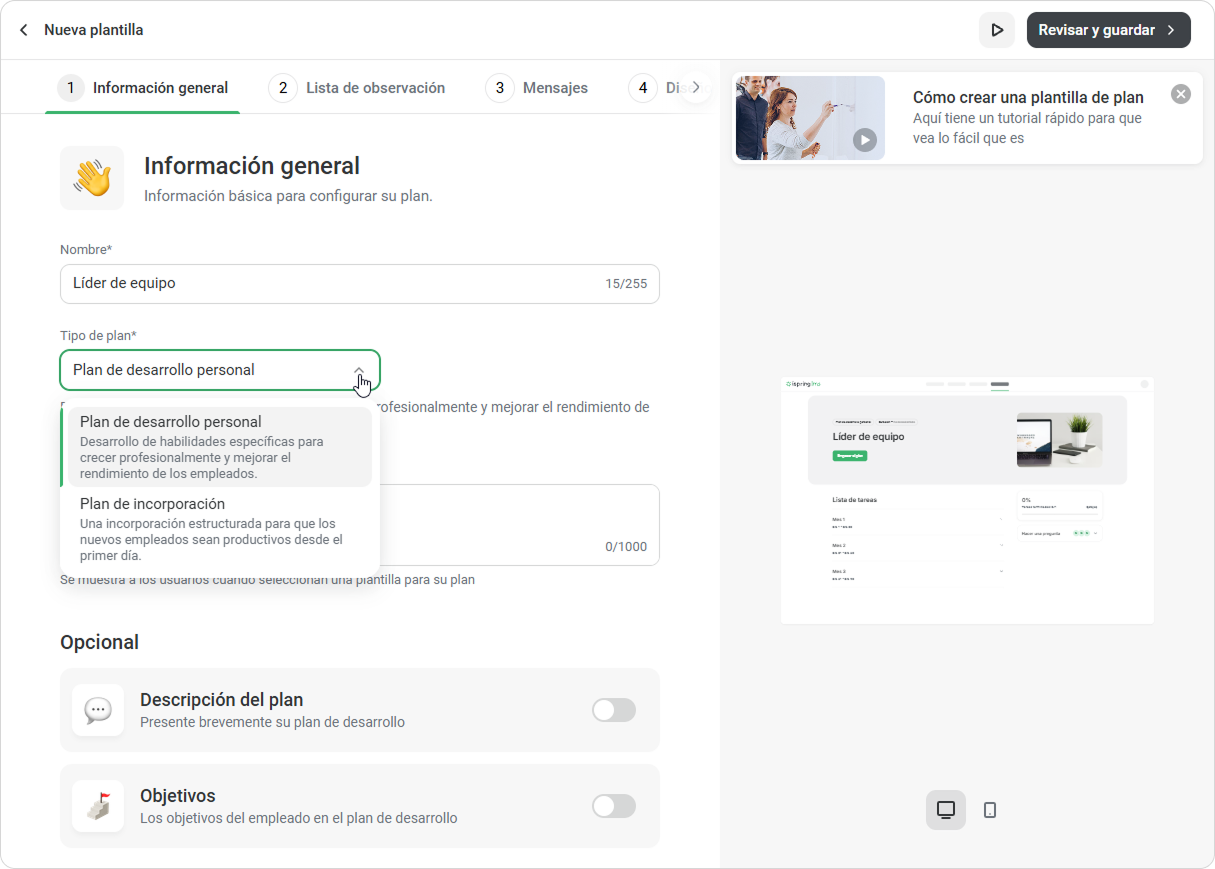Click the back arrow beside Nueva plantilla
The image size is (1215, 869).
click(24, 30)
